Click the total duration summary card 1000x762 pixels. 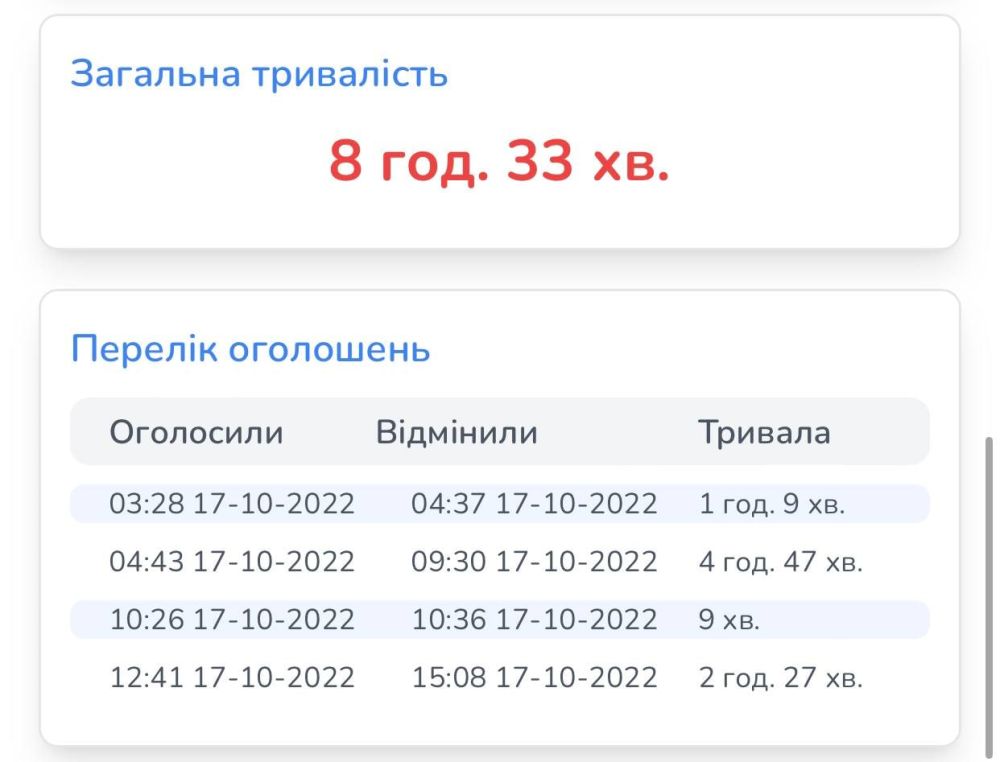coord(500,128)
